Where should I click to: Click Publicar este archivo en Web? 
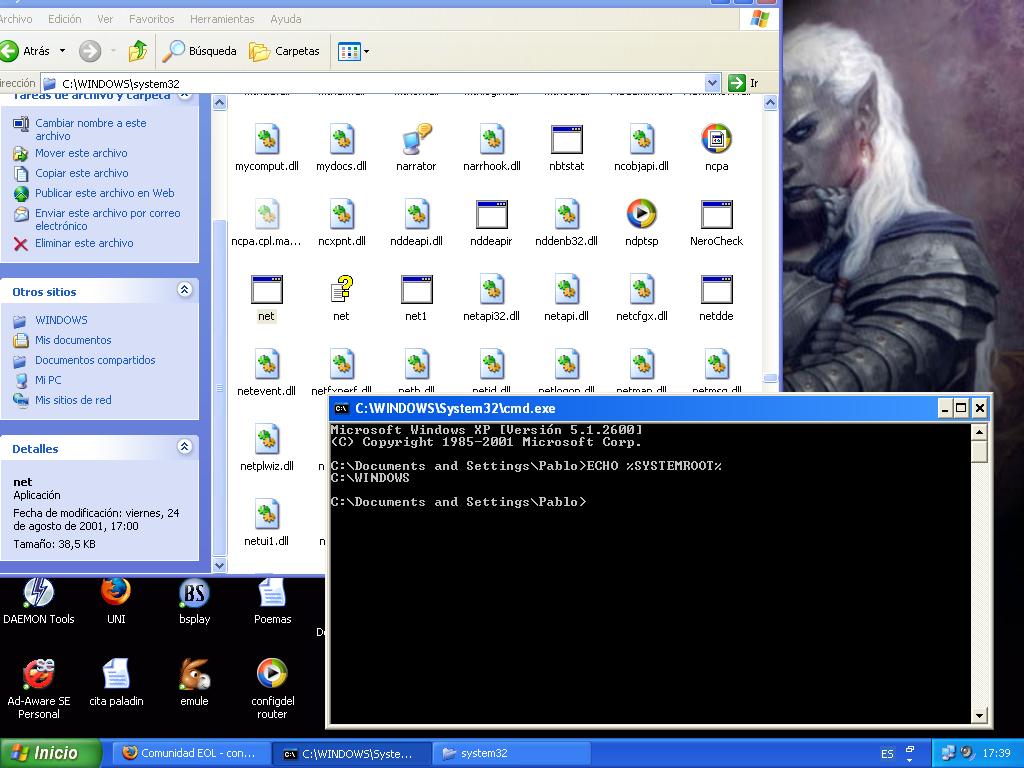104,193
